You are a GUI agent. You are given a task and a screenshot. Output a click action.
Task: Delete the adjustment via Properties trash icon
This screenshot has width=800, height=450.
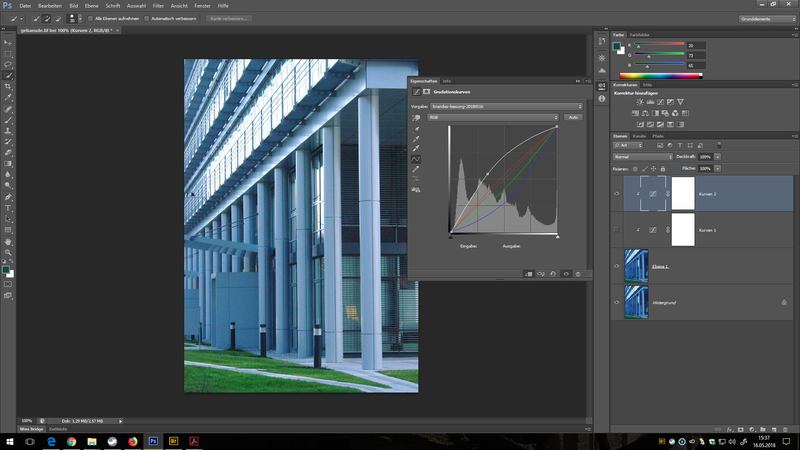578,272
